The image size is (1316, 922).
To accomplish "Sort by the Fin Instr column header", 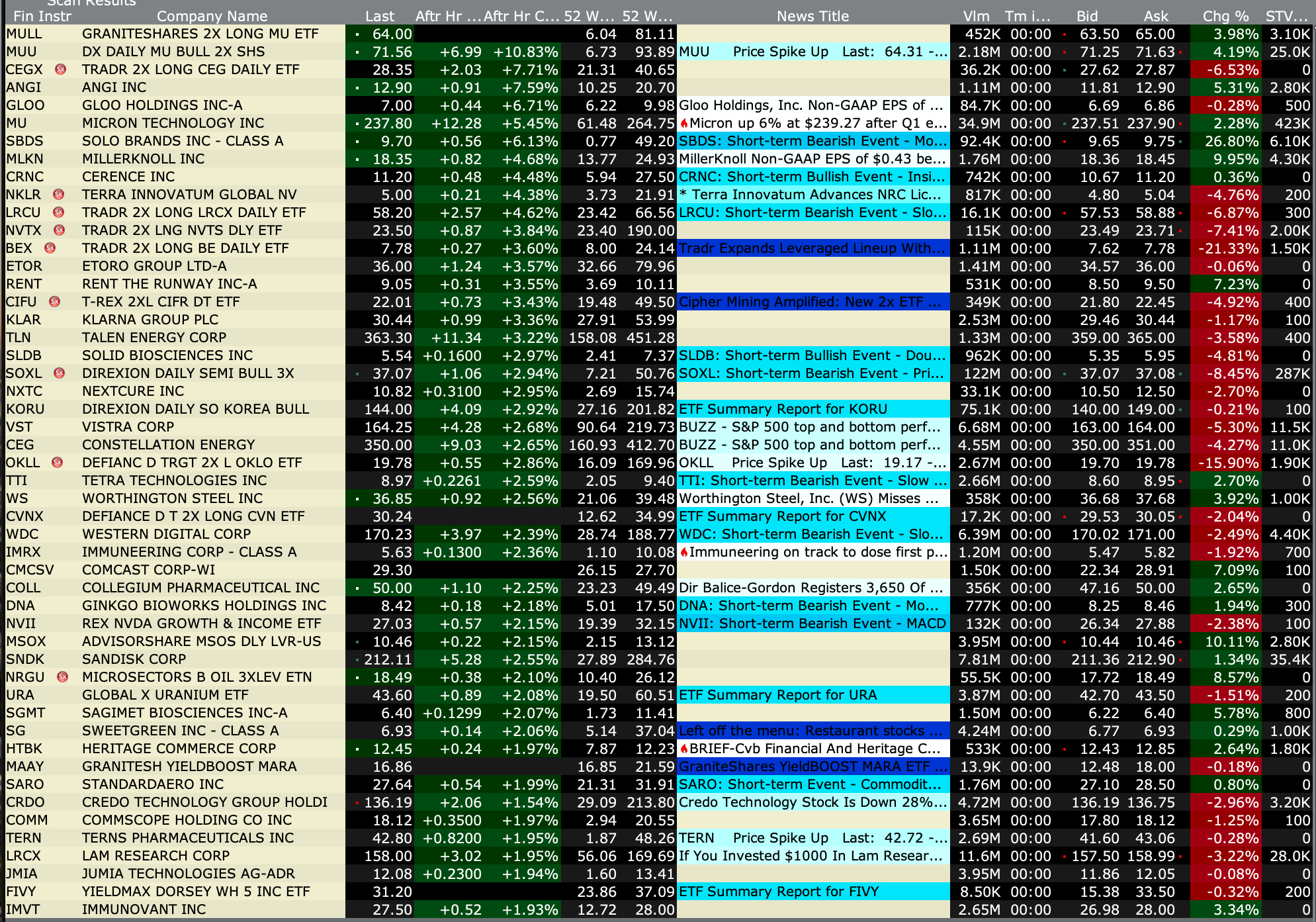I will pos(42,16).
